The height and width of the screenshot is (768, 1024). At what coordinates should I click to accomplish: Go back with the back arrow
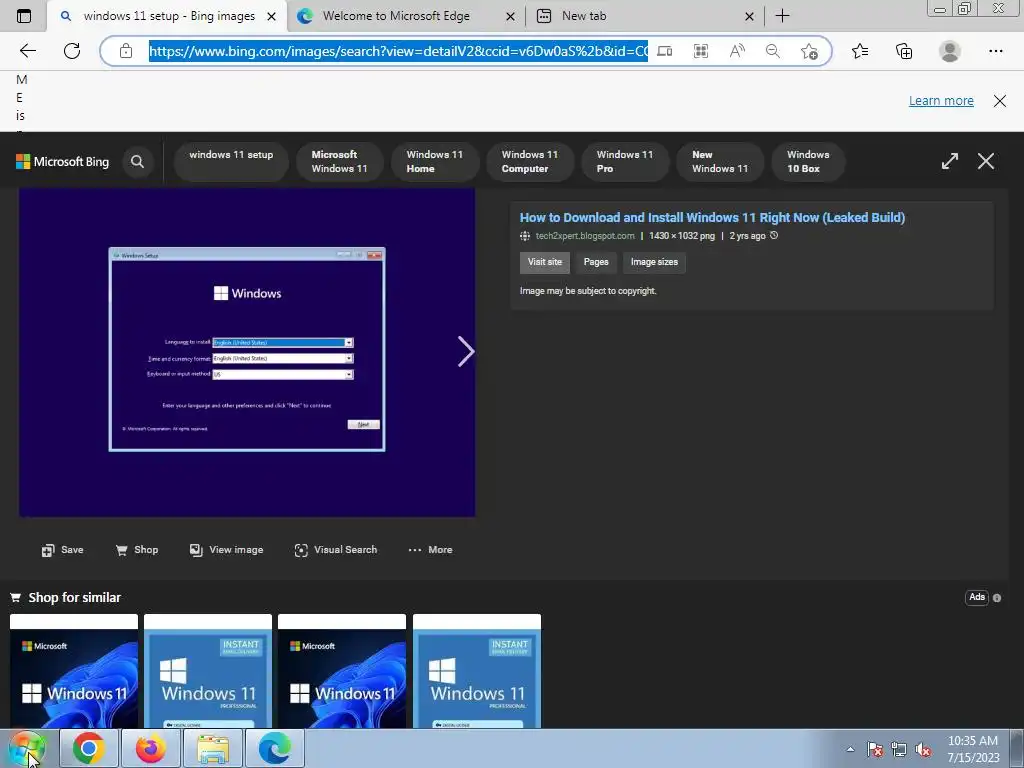[x=27, y=51]
